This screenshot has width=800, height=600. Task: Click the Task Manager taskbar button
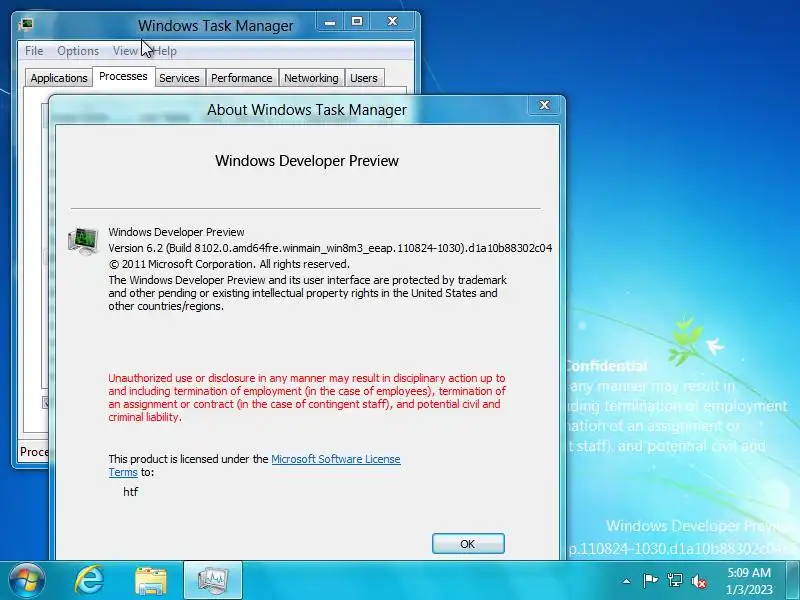pos(213,580)
